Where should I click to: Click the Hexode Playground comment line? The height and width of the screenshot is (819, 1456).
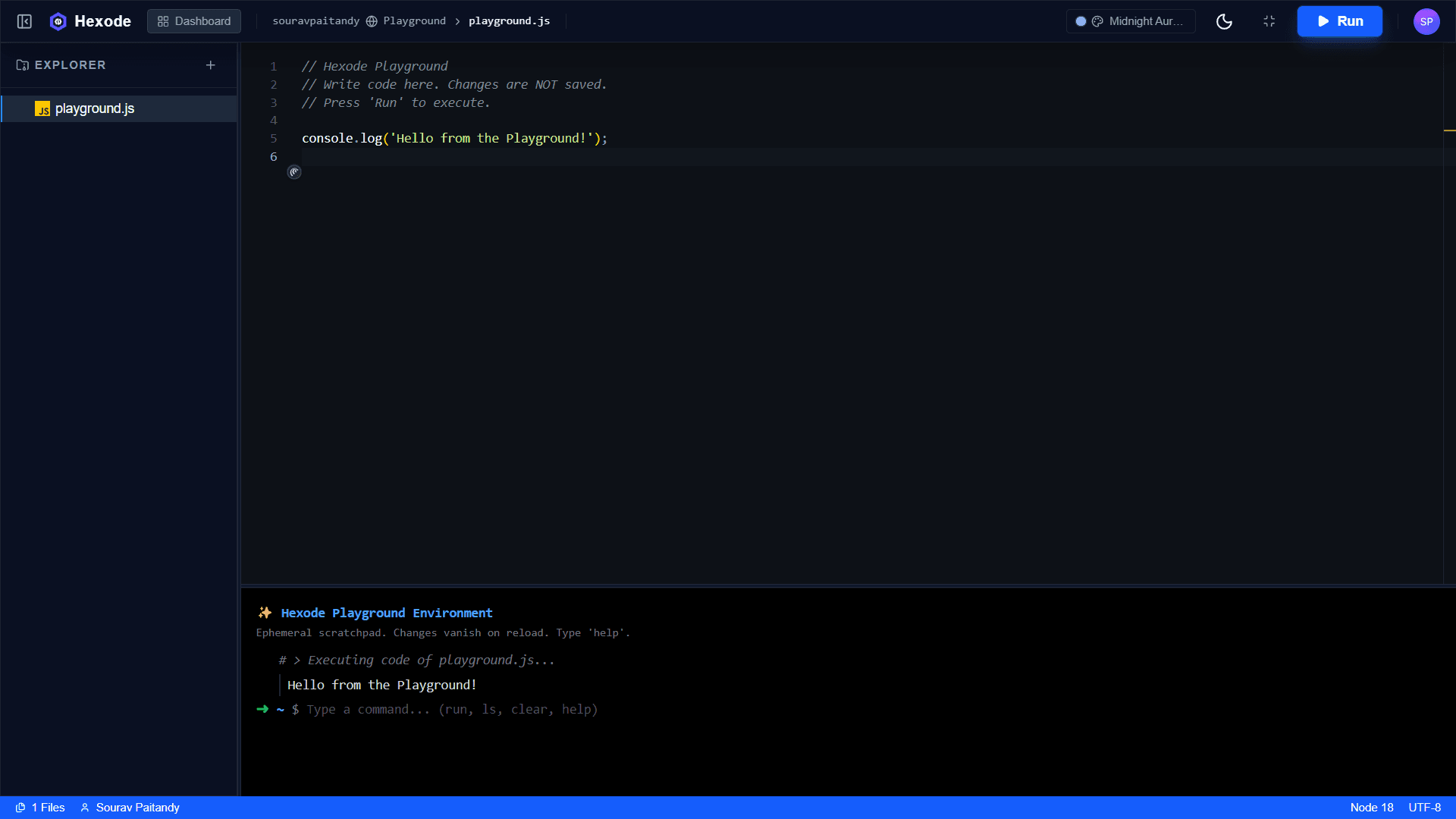(x=375, y=66)
